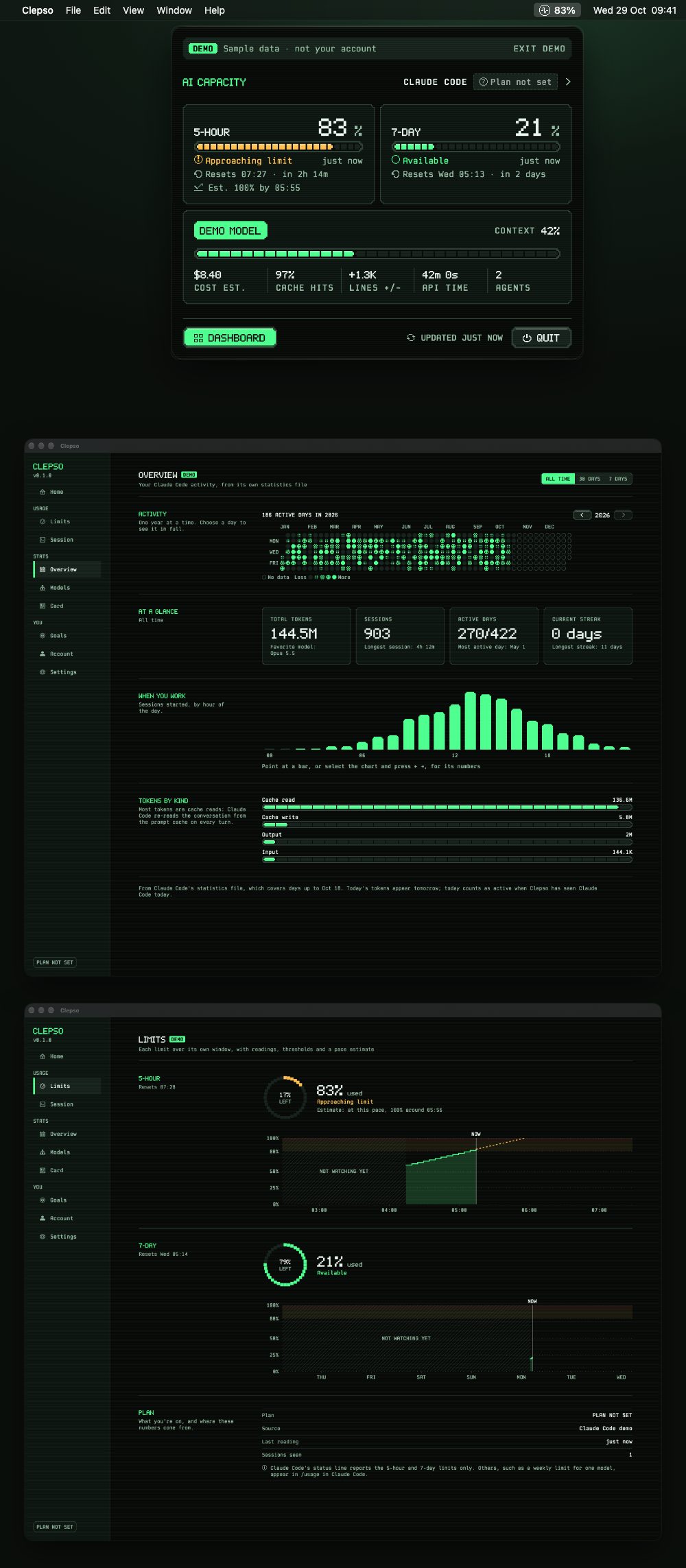Open the Window menu
This screenshot has width=686, height=1568.
[174, 10]
